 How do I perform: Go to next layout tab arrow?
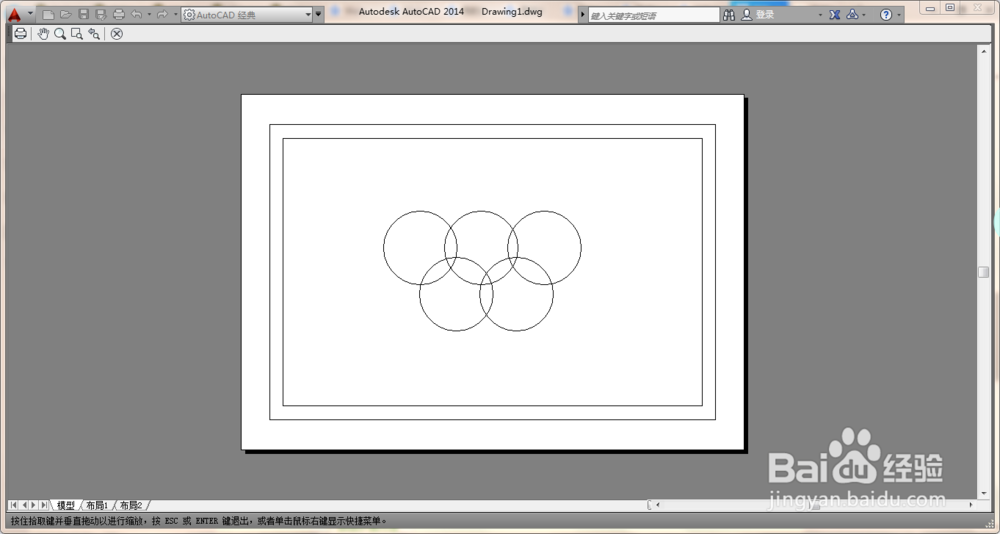click(x=33, y=505)
